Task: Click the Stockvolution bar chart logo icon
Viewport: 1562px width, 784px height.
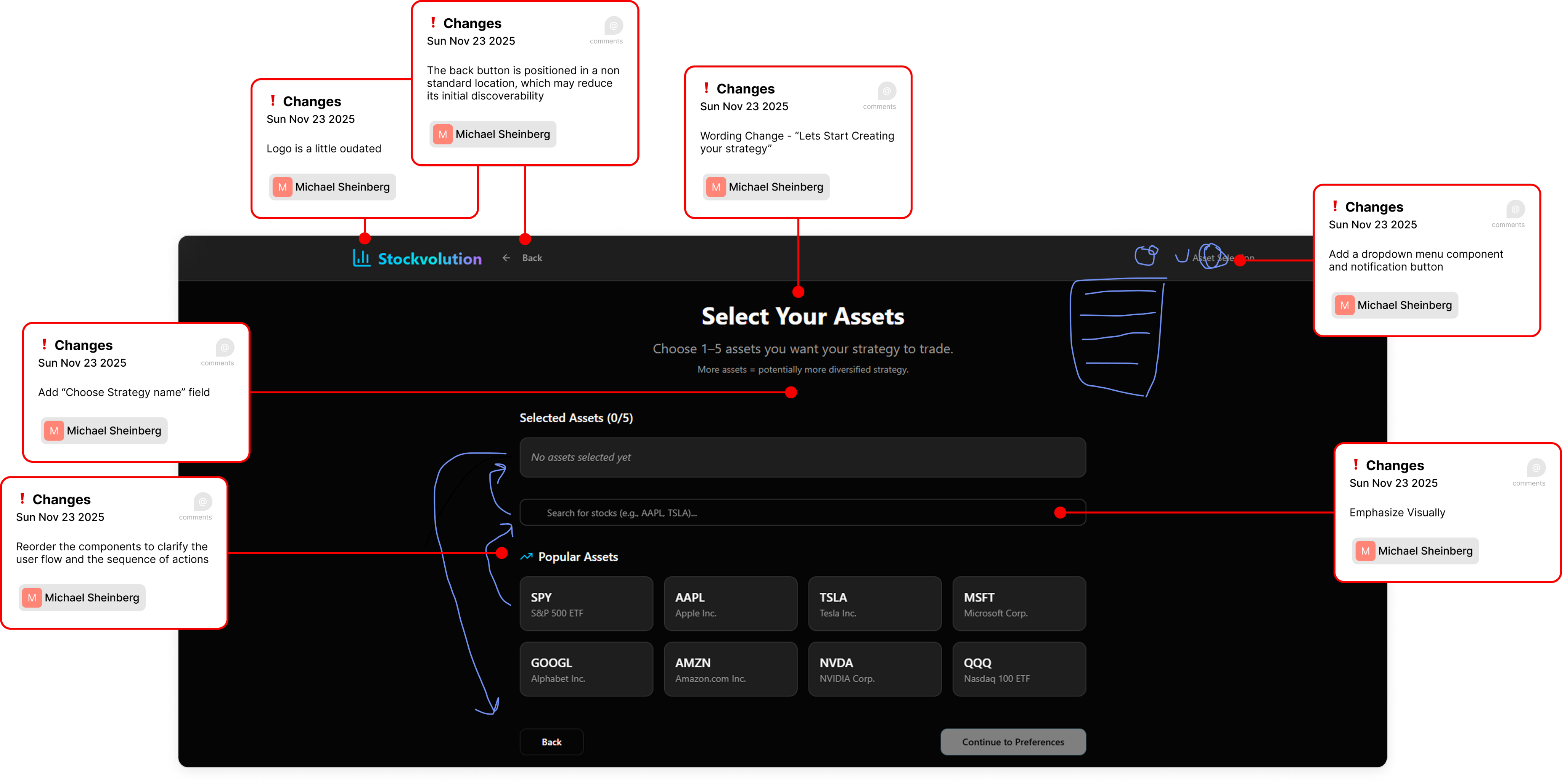Action: coord(362,258)
